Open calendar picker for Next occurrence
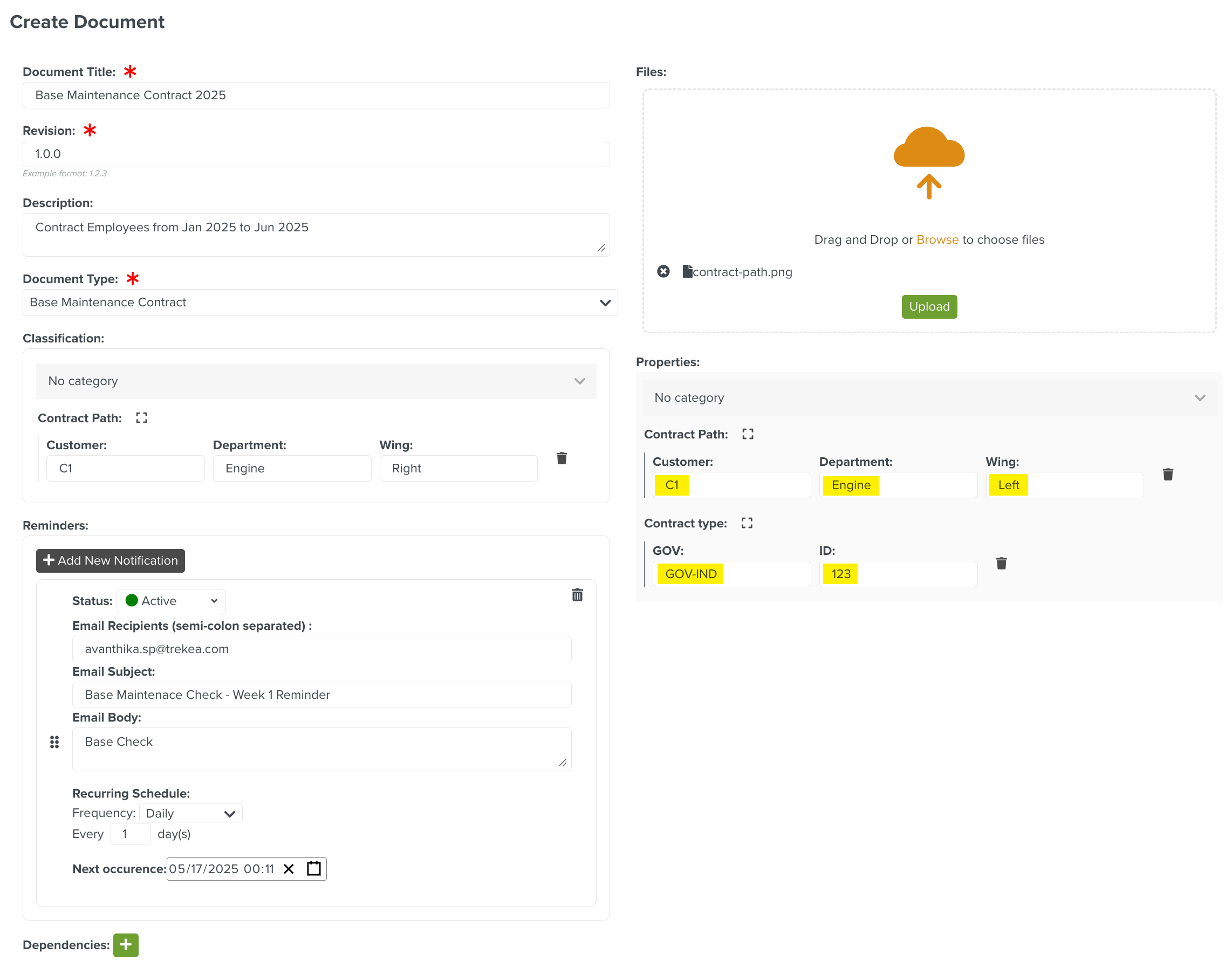1232x968 pixels. point(313,868)
